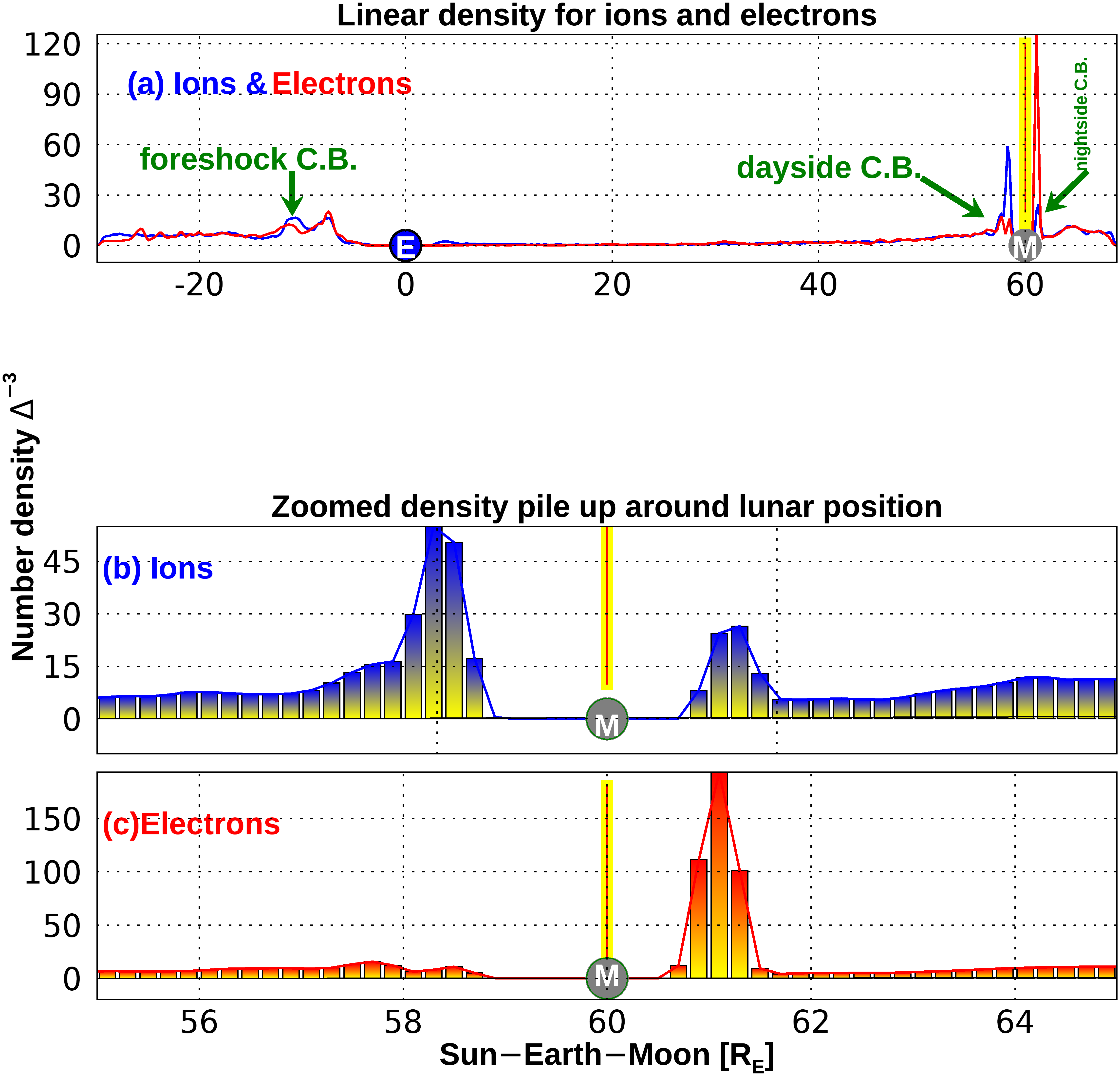Select the rotated 'nightside C.B.' label

coord(1081,114)
